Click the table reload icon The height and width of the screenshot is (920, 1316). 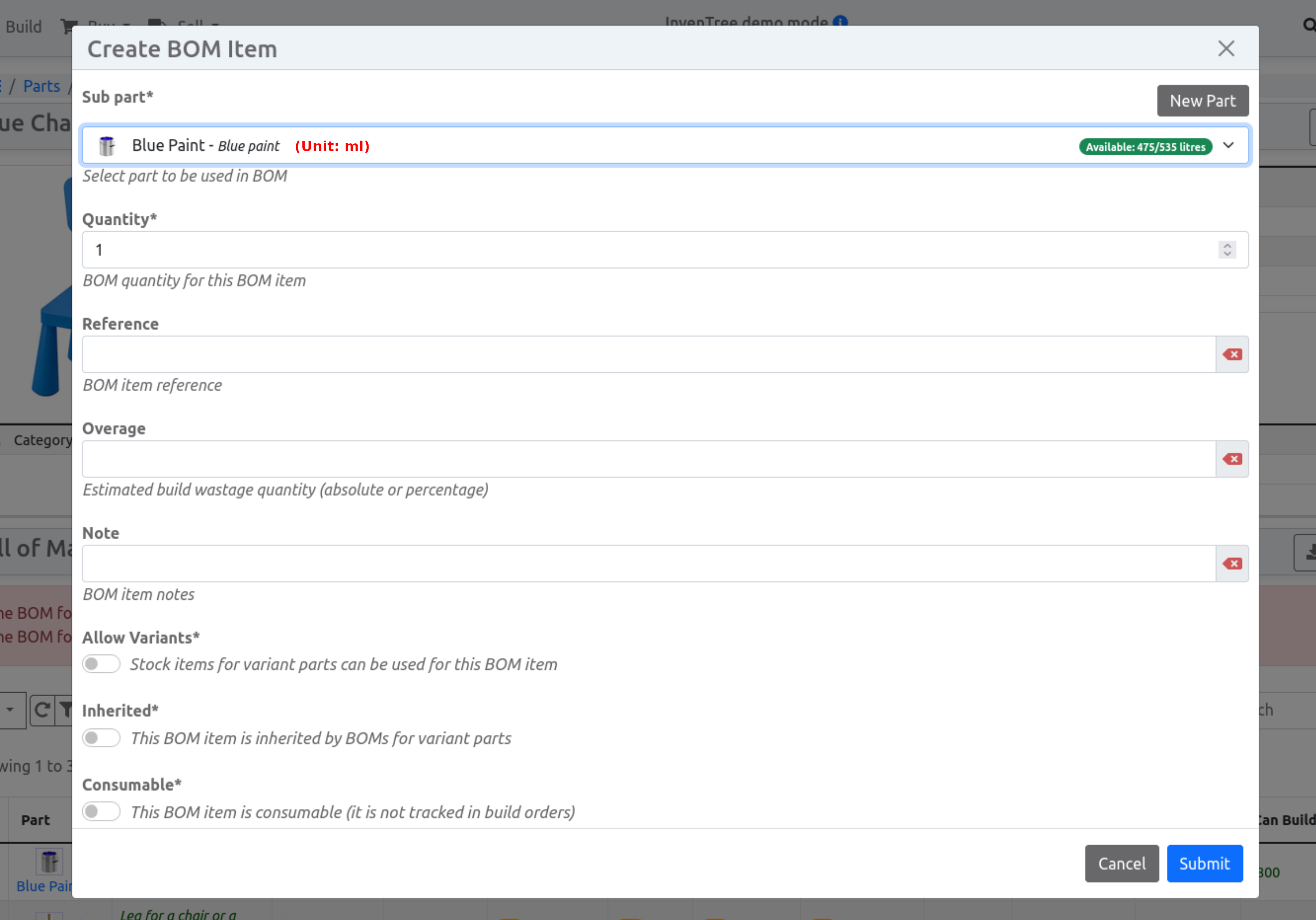41,710
